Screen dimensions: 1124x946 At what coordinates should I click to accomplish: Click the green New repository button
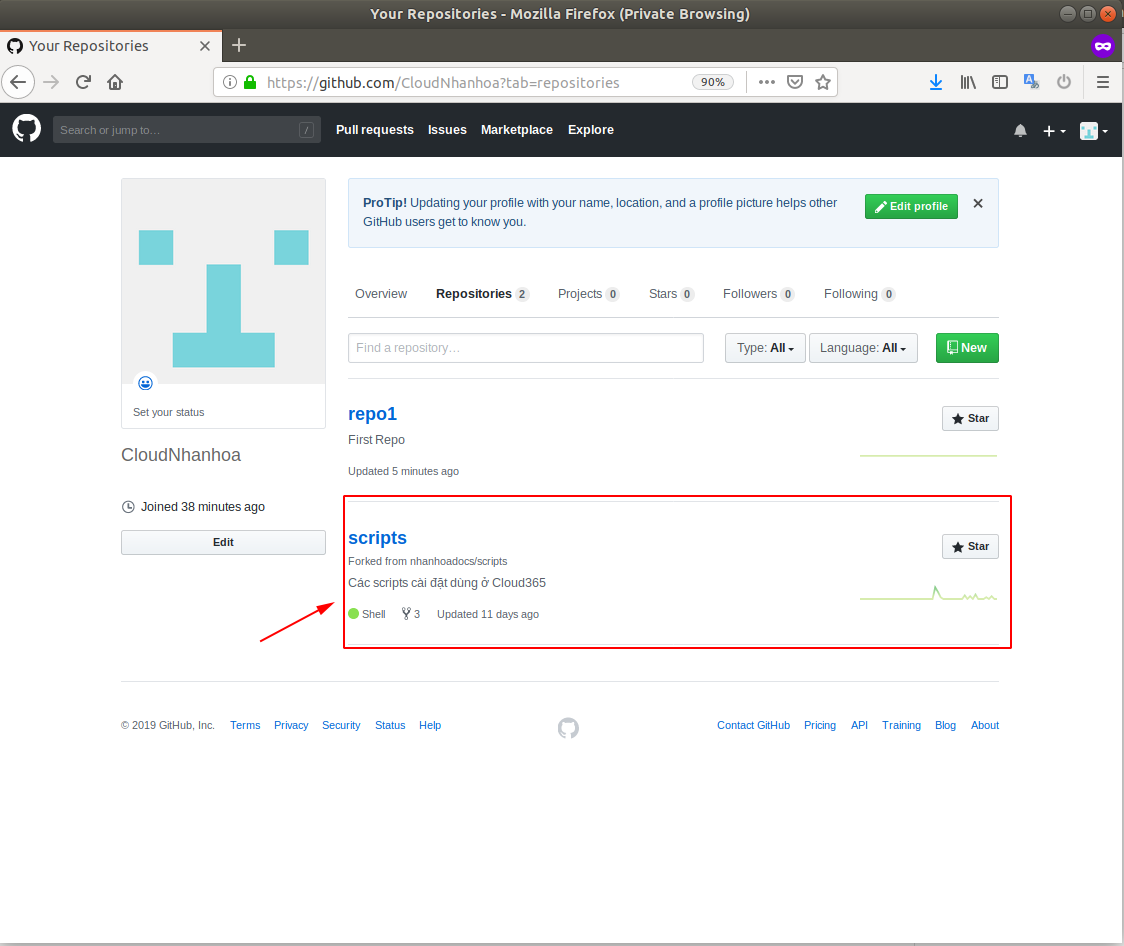(967, 348)
